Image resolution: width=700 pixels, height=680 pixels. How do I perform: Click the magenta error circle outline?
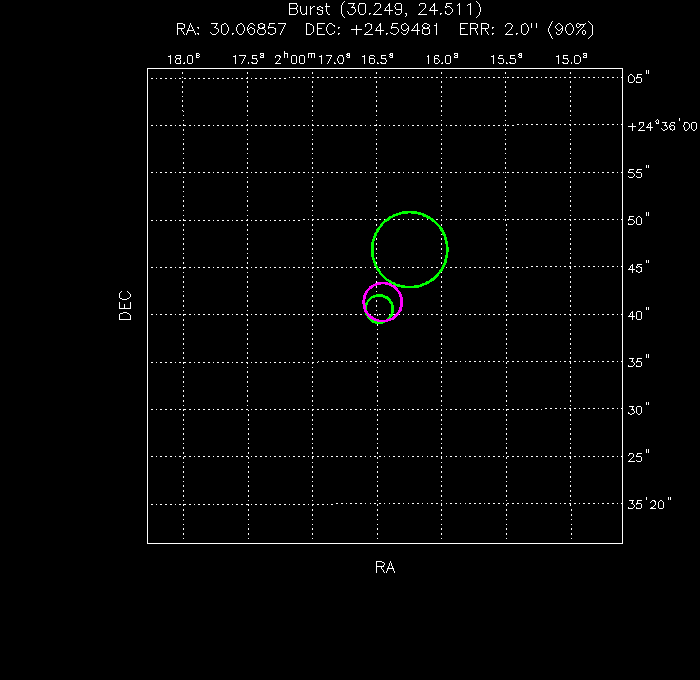(383, 302)
